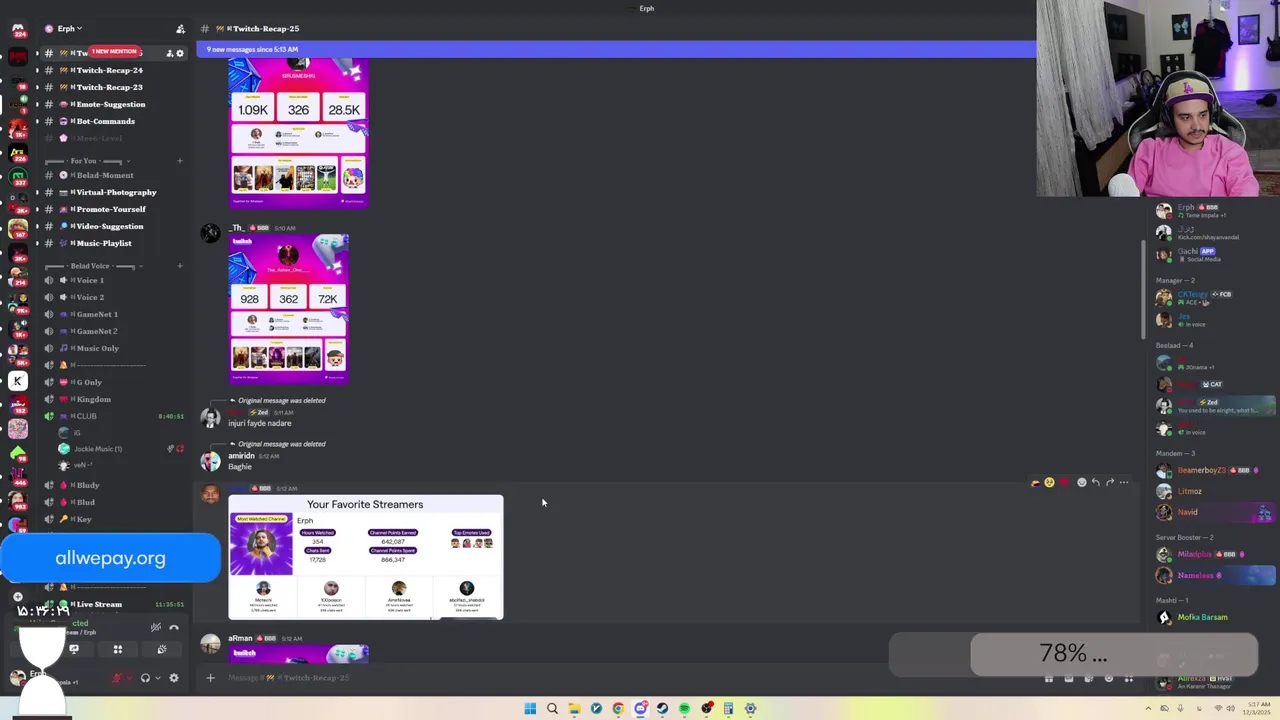The image size is (1280, 720).
Task: Click plus attach button in message box
Action: [x=210, y=678]
